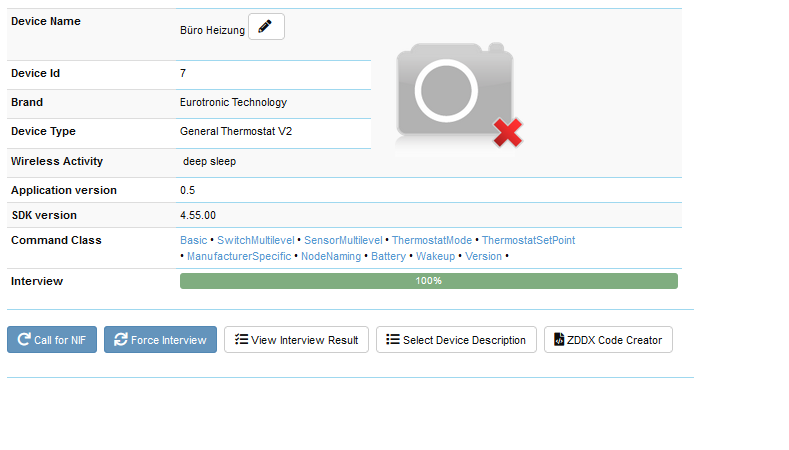
Task: Open the Version command class link
Action: pyautogui.click(x=484, y=256)
